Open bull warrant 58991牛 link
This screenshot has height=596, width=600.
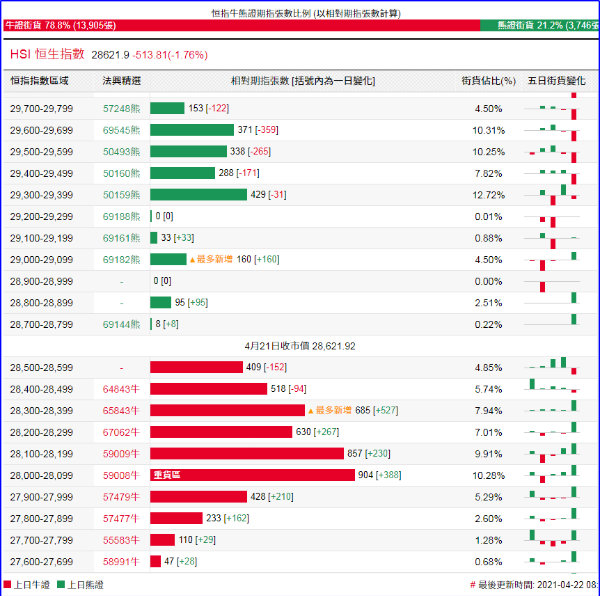tap(121, 562)
